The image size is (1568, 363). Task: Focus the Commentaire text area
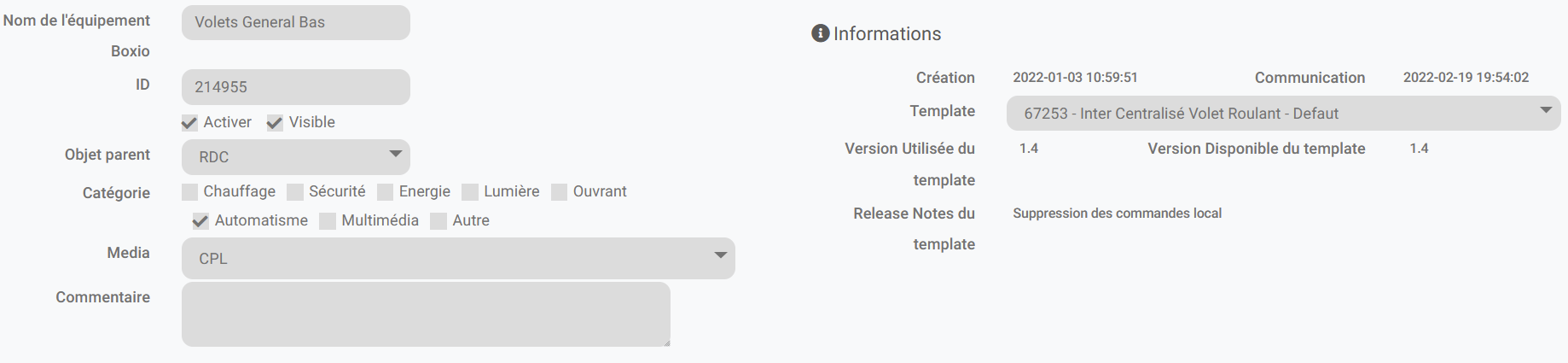[x=426, y=313]
